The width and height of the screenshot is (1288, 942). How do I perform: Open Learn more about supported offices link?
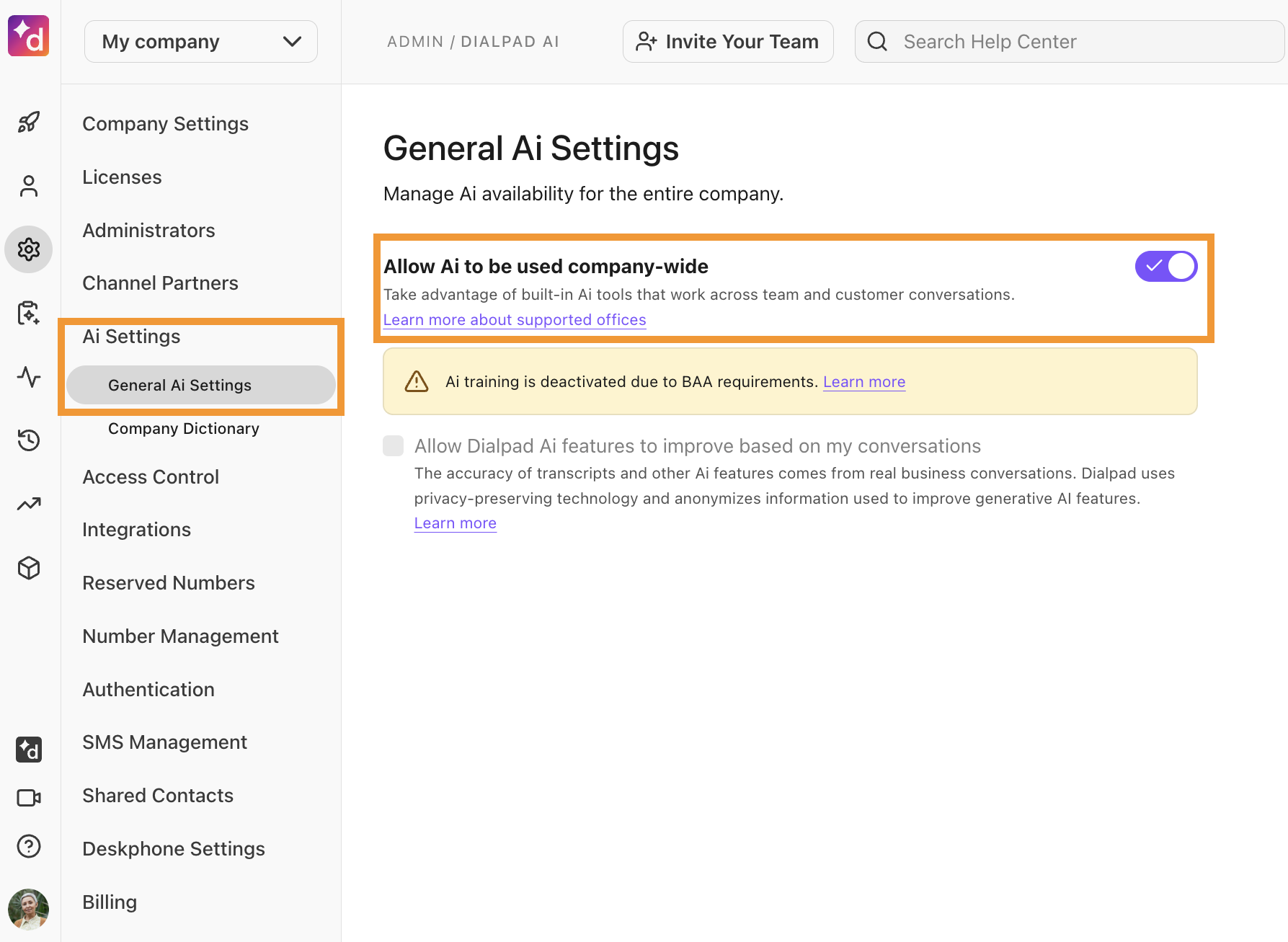515,320
